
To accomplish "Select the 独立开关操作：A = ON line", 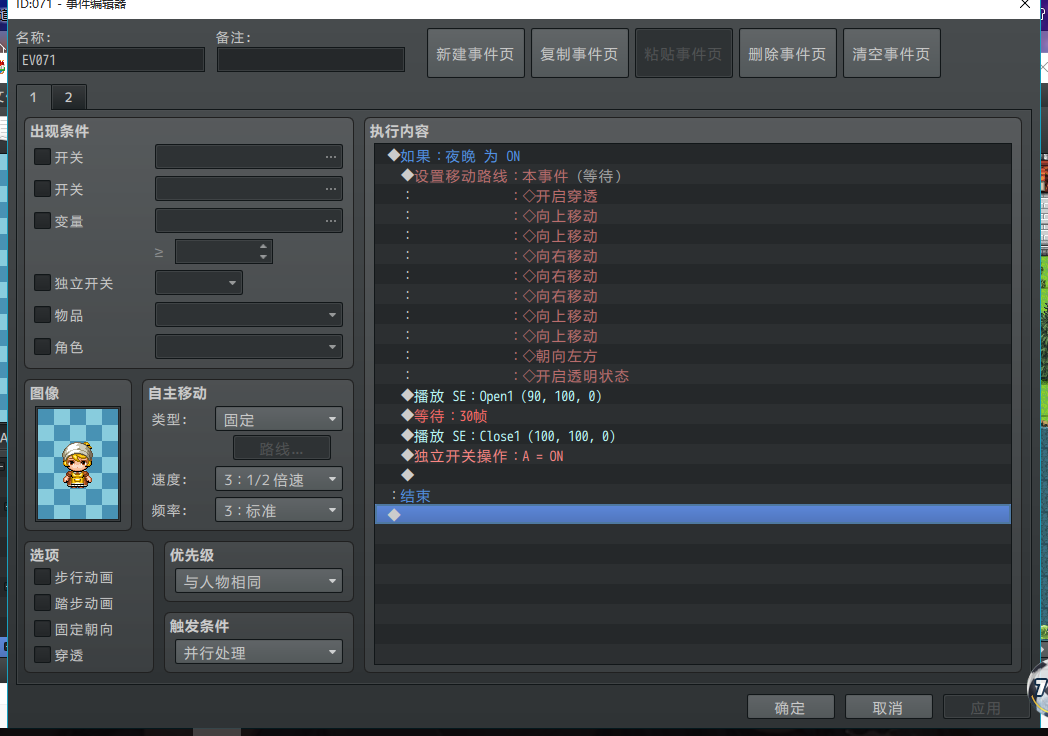I will (x=692, y=456).
